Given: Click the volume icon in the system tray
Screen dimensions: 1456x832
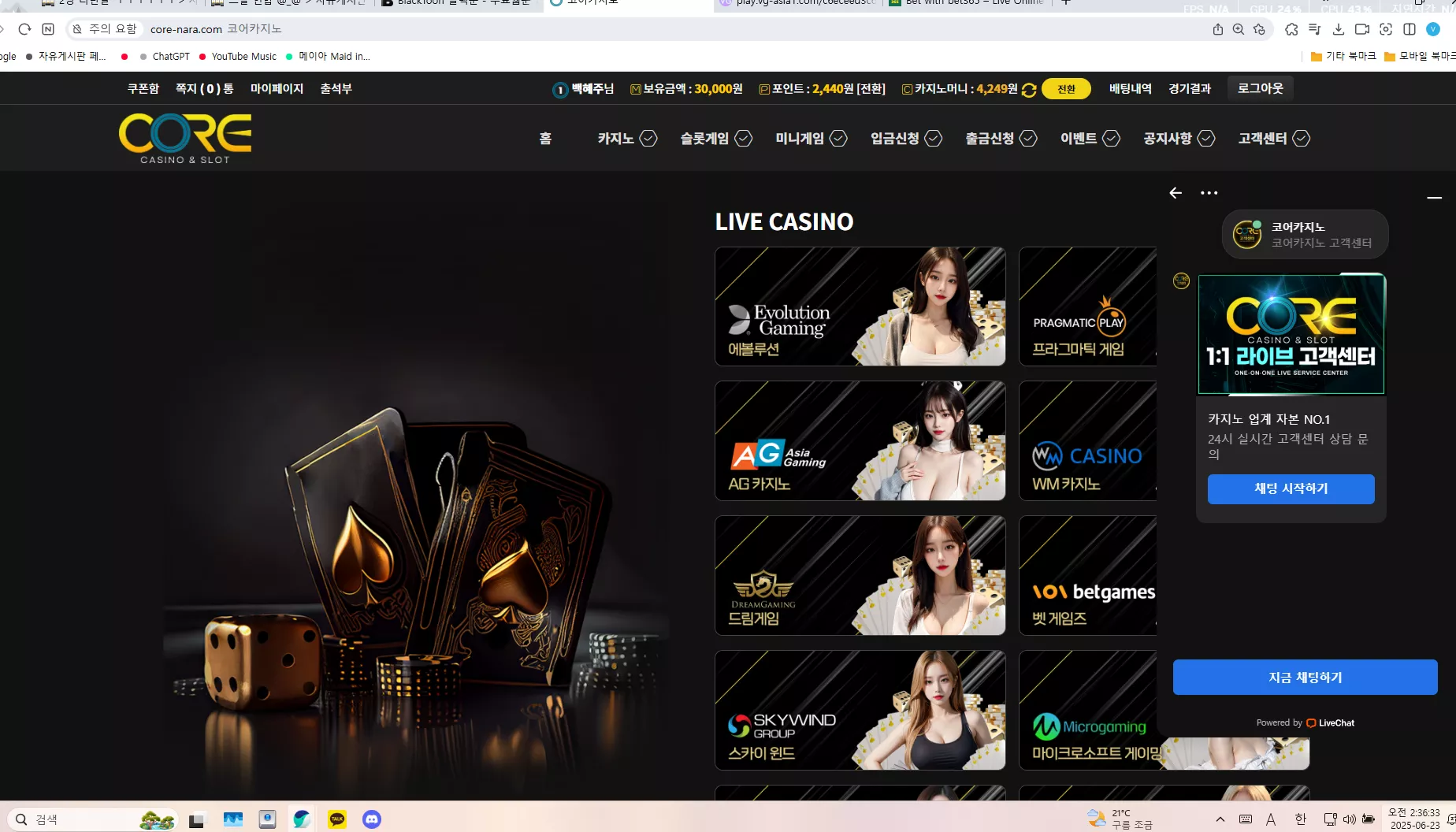Looking at the screenshot, I should tap(1349, 819).
